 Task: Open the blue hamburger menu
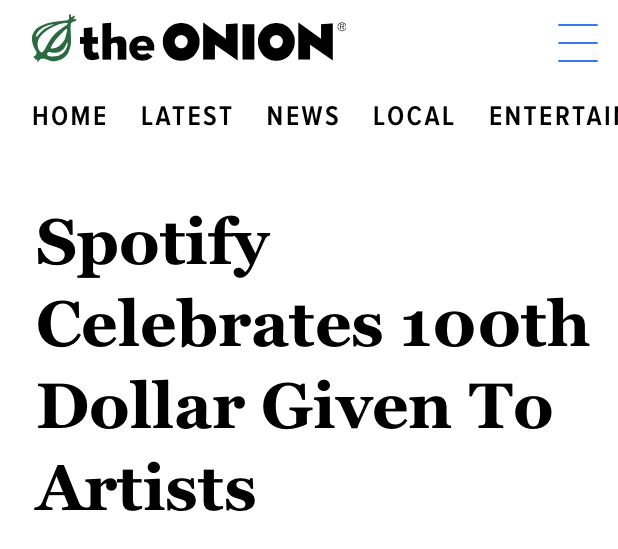tap(577, 43)
